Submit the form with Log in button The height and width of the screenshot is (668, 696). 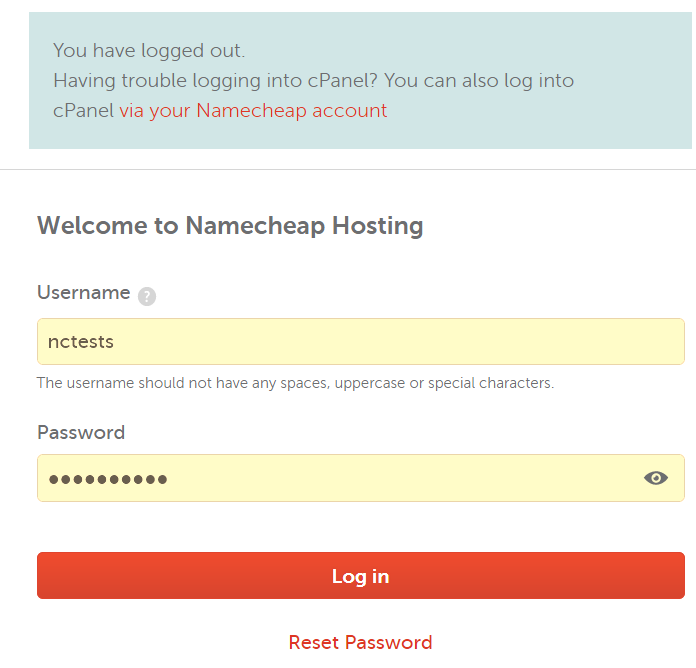click(360, 576)
